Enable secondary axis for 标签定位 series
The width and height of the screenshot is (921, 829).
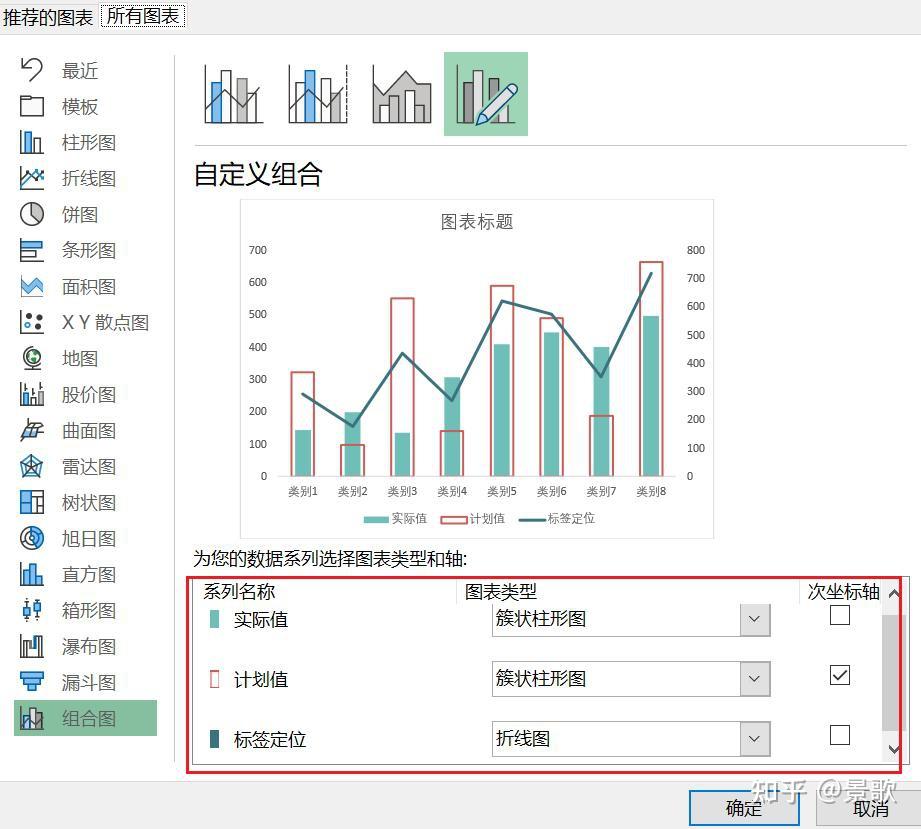840,735
